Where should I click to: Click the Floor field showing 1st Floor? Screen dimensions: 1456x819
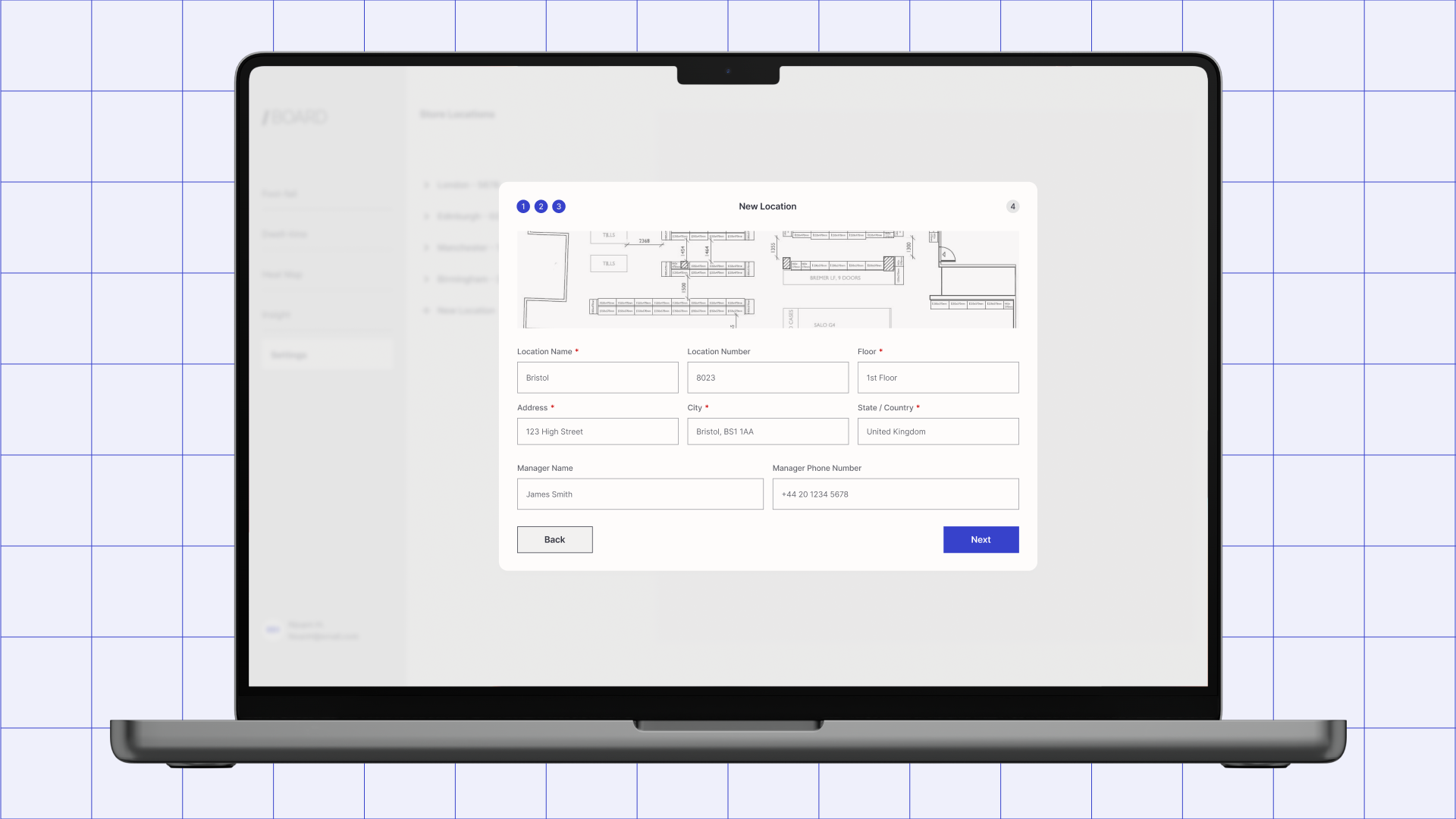click(x=938, y=378)
